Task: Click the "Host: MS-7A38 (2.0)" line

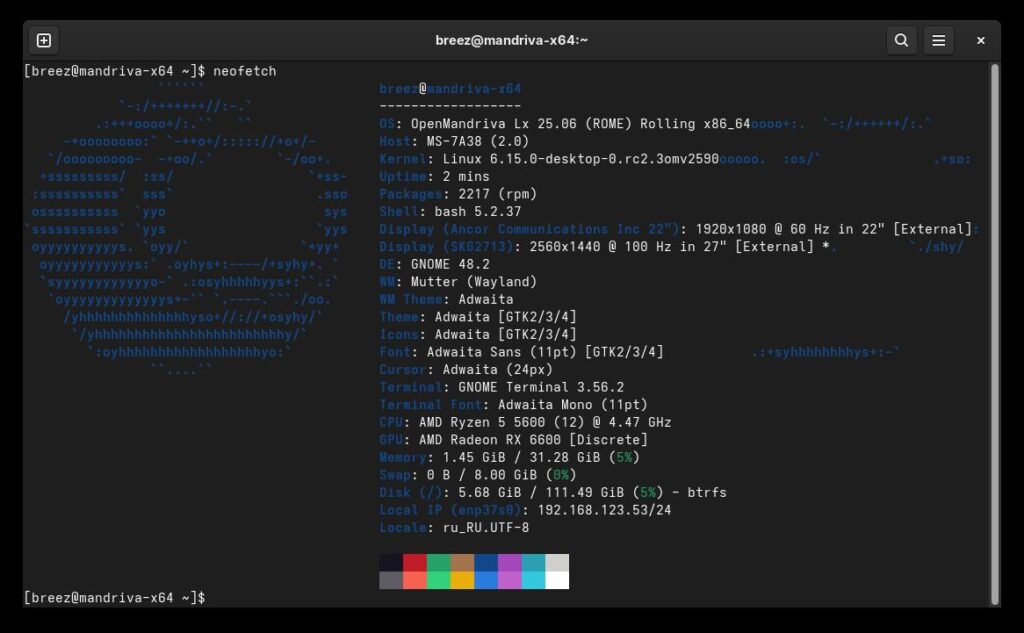Action: [x=454, y=141]
